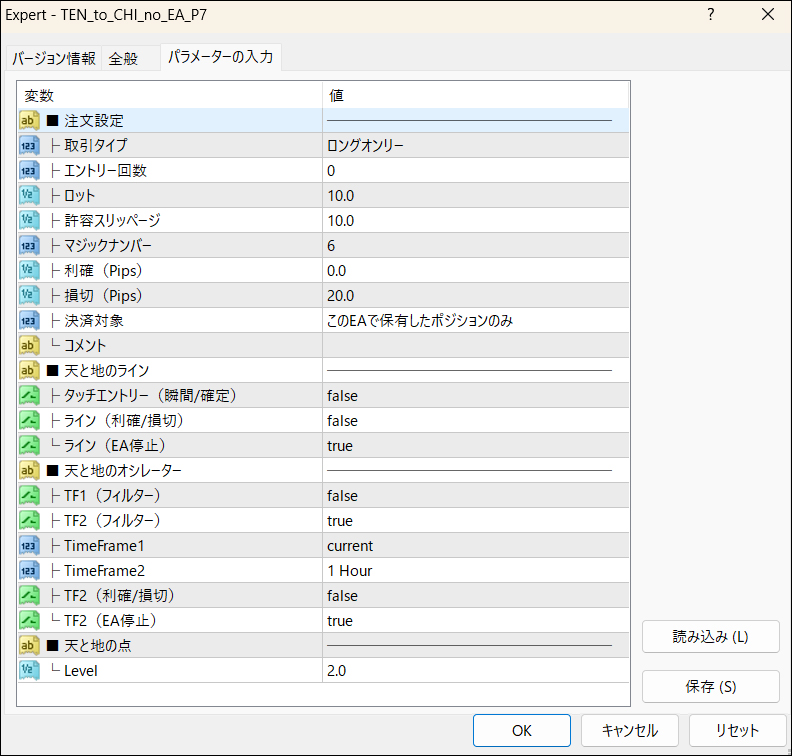Click the bool icon beside TF1 (フィルター)
Image resolution: width=792 pixels, height=756 pixels.
pyautogui.click(x=29, y=495)
